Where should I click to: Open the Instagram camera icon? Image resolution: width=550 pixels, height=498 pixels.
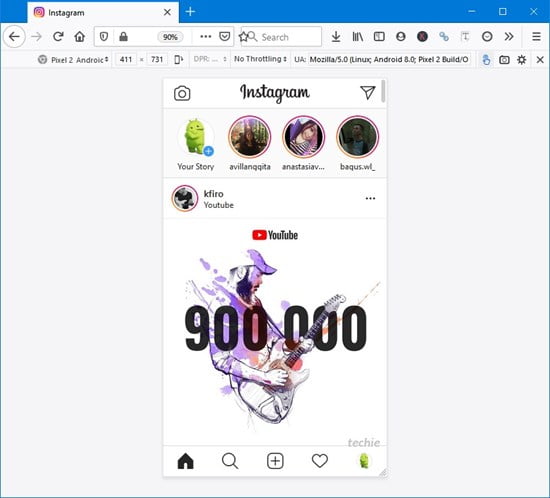pos(182,93)
